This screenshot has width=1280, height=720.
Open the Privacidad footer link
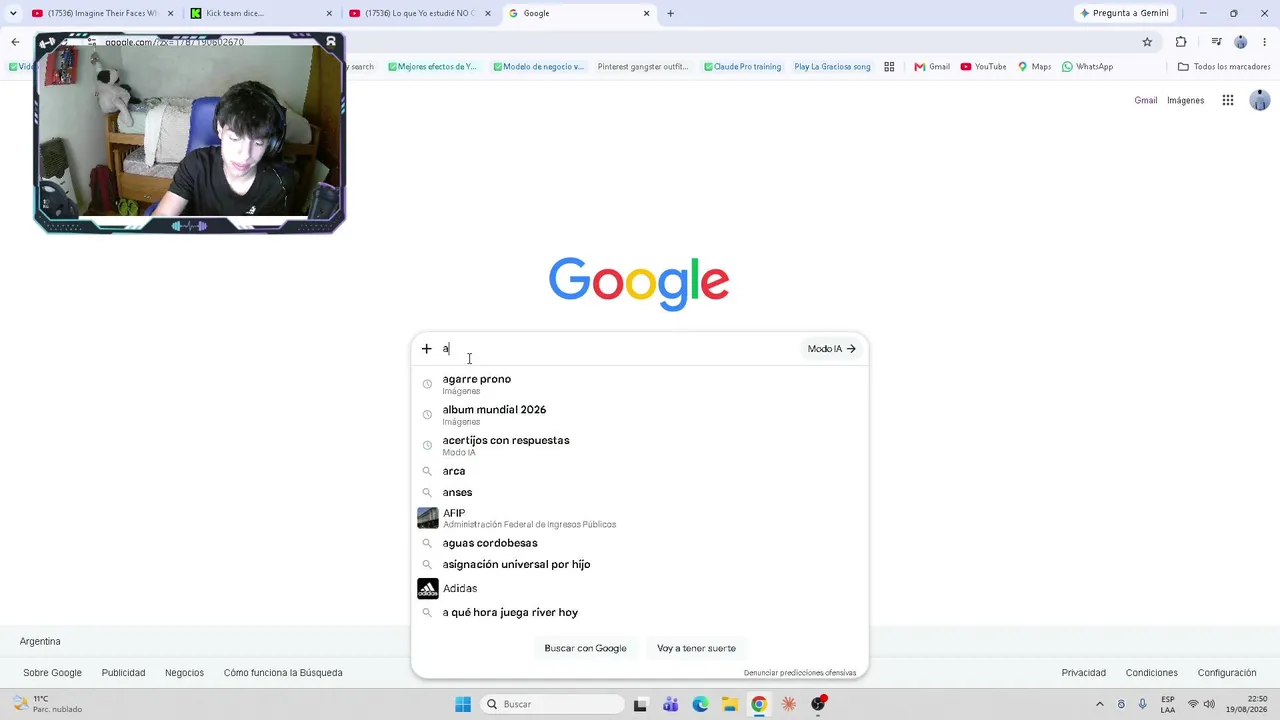[1084, 673]
